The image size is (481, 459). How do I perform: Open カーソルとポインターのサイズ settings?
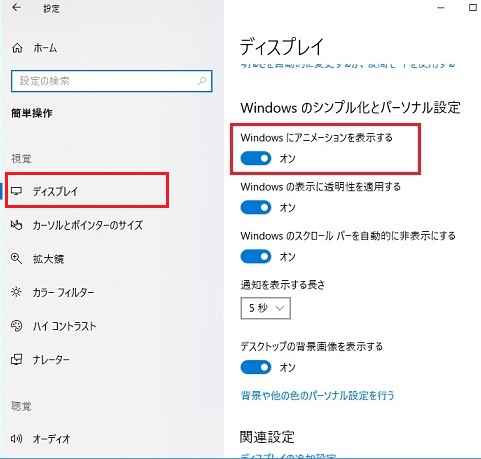tap(88, 225)
